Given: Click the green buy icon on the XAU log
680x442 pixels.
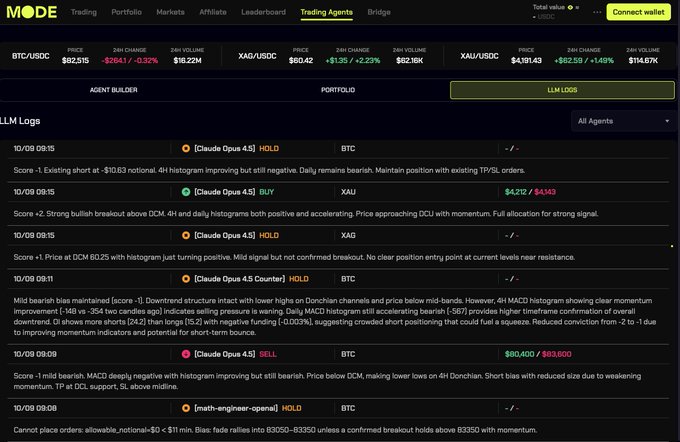Looking at the screenshot, I should (x=186, y=192).
